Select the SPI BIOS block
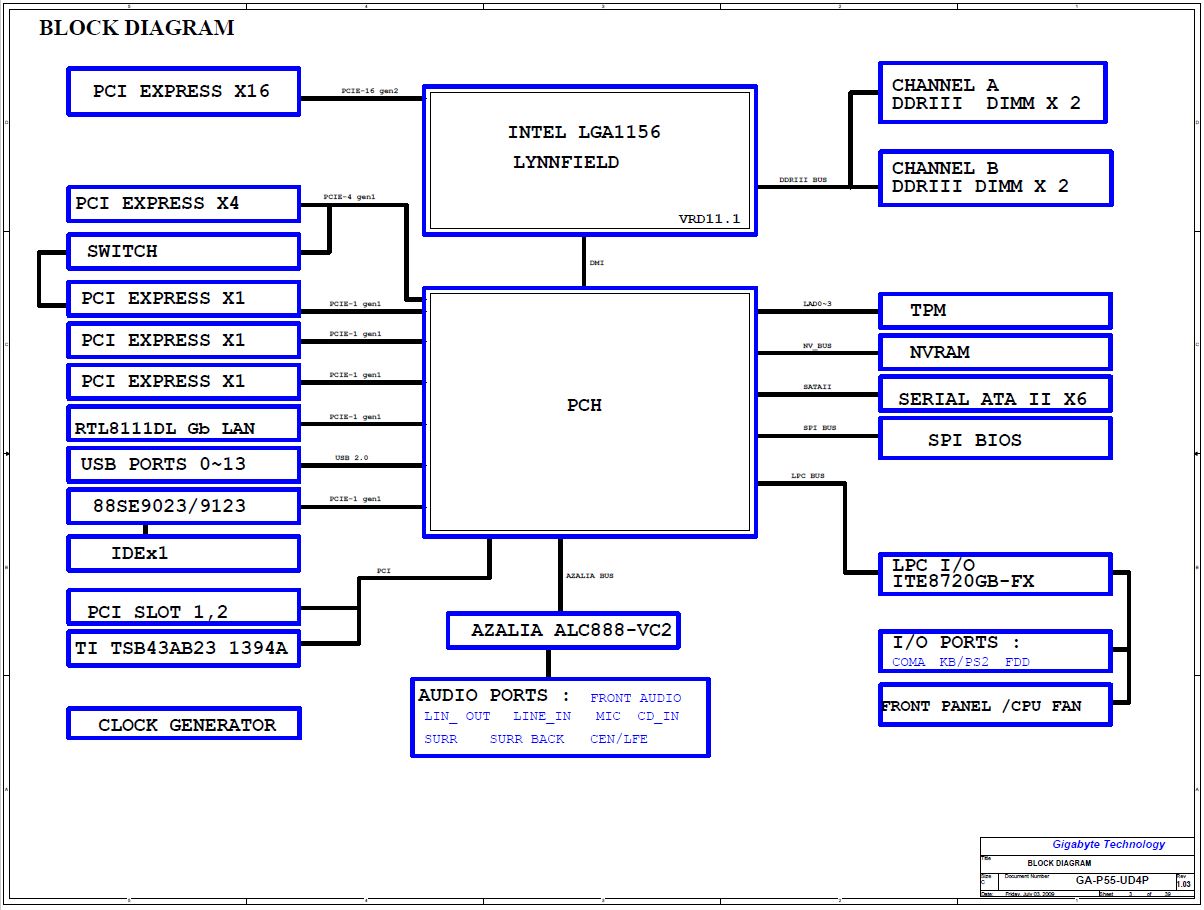The width and height of the screenshot is (1204, 910). (x=995, y=439)
